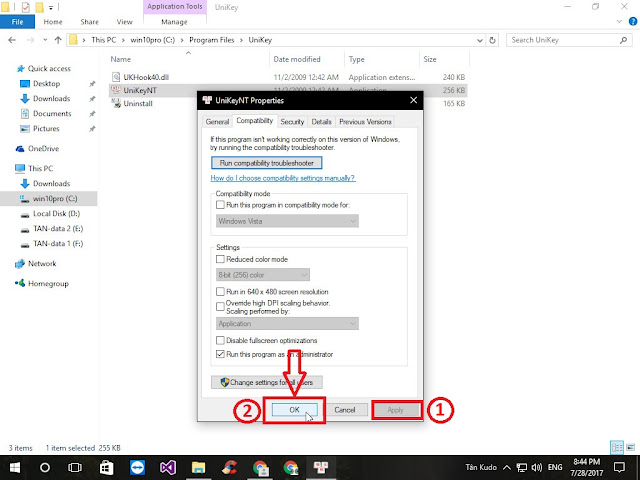The height and width of the screenshot is (480, 640).
Task: Open OneDrive in the sidebar
Action: (43, 149)
